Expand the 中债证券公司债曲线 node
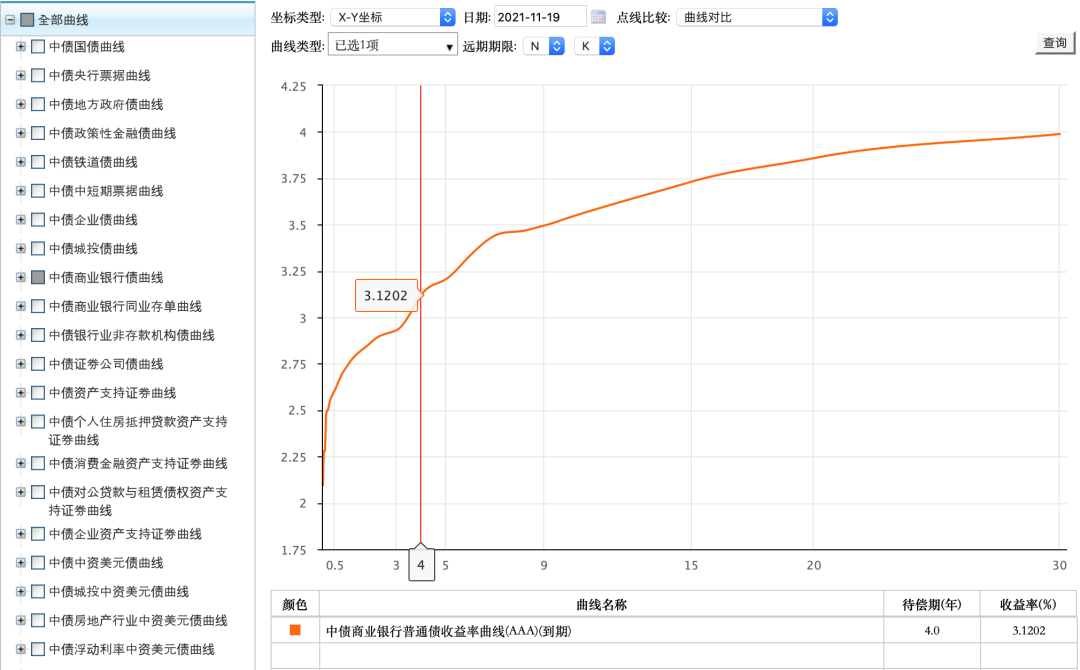Screen dimensions: 1080x670 [21, 364]
